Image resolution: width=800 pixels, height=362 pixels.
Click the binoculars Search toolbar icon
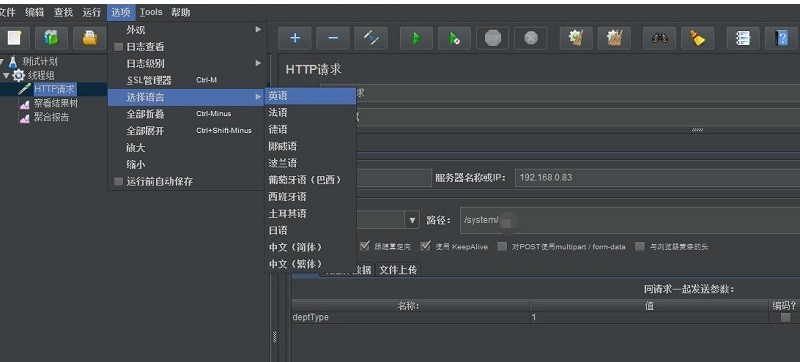click(x=659, y=38)
